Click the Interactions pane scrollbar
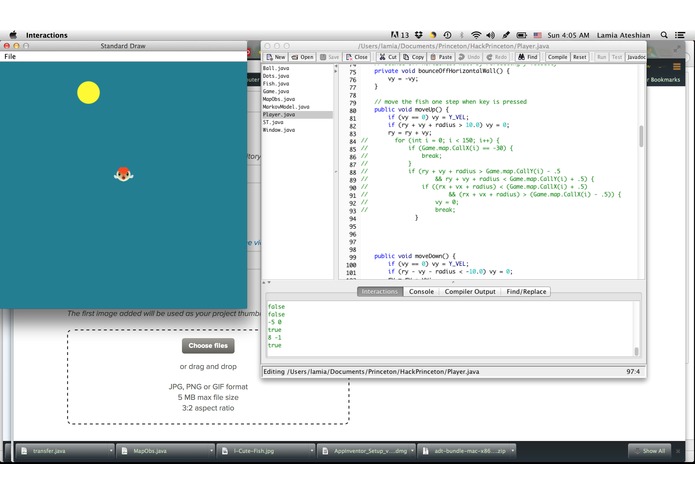This screenshot has width=695, height=494. 636,351
